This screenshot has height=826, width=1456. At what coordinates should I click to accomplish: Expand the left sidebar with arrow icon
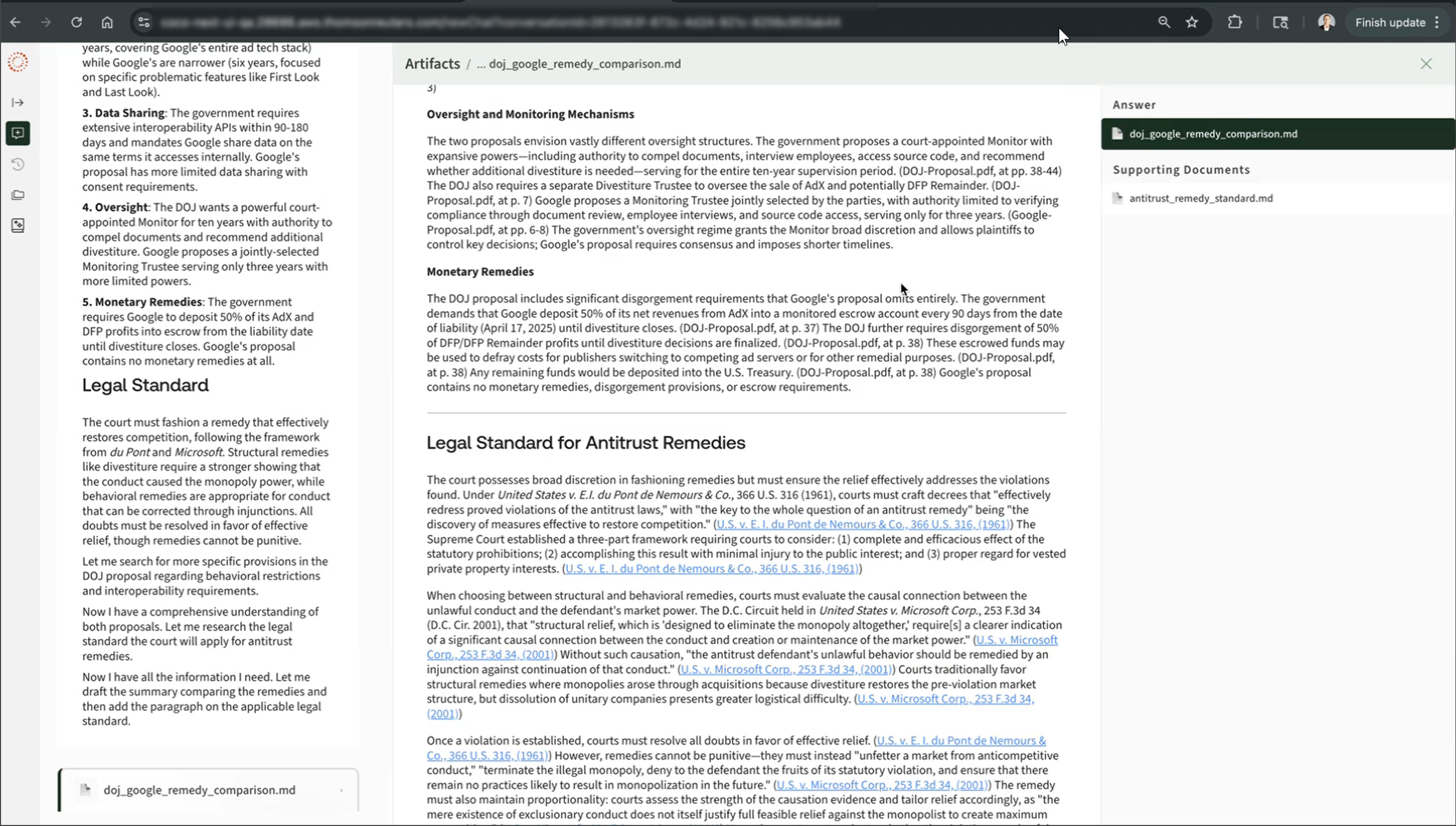(18, 103)
